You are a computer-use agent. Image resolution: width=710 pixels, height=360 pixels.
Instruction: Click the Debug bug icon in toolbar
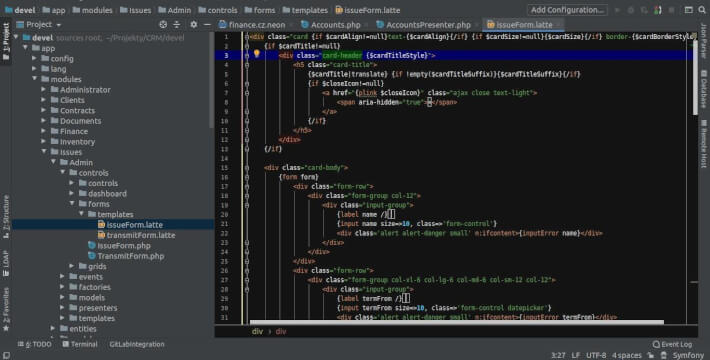(631, 10)
